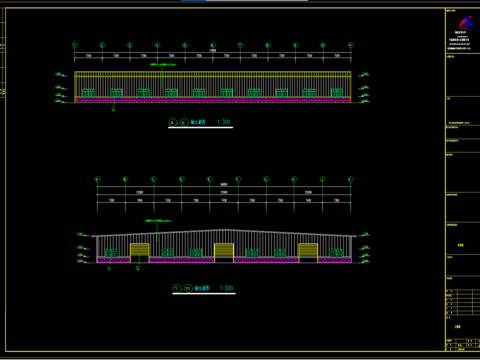The image size is (480, 360).
Task: Click the circled K in the upper drawing title
Action: (x=184, y=122)
